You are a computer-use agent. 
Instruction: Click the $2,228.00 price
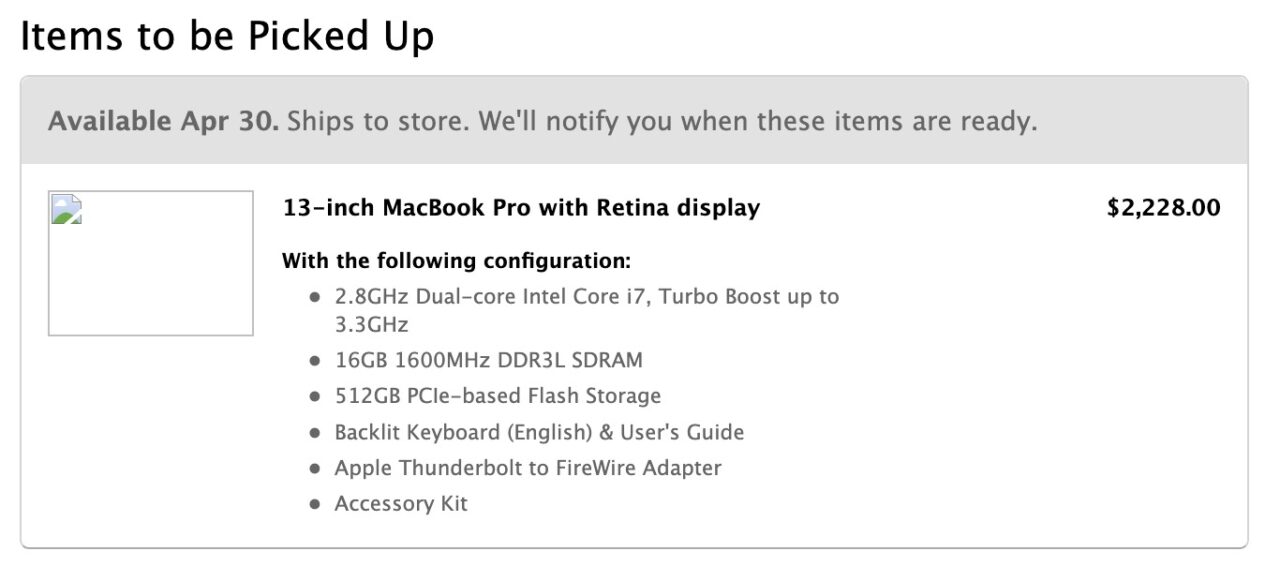[x=1164, y=208]
